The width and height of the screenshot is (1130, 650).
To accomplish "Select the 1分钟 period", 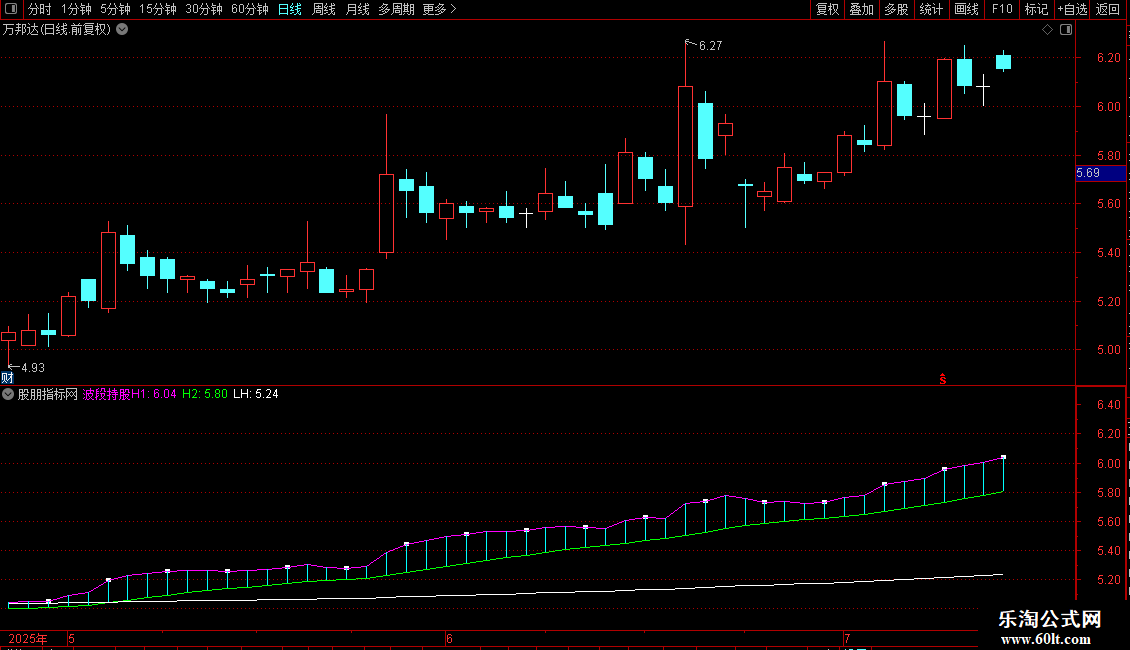I will tap(76, 9).
